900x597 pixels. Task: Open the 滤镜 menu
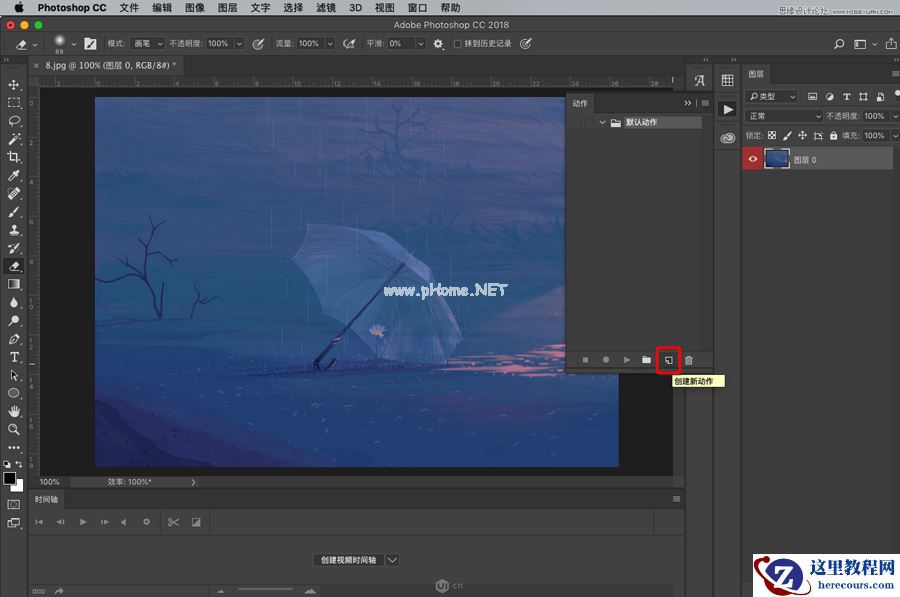tap(325, 7)
